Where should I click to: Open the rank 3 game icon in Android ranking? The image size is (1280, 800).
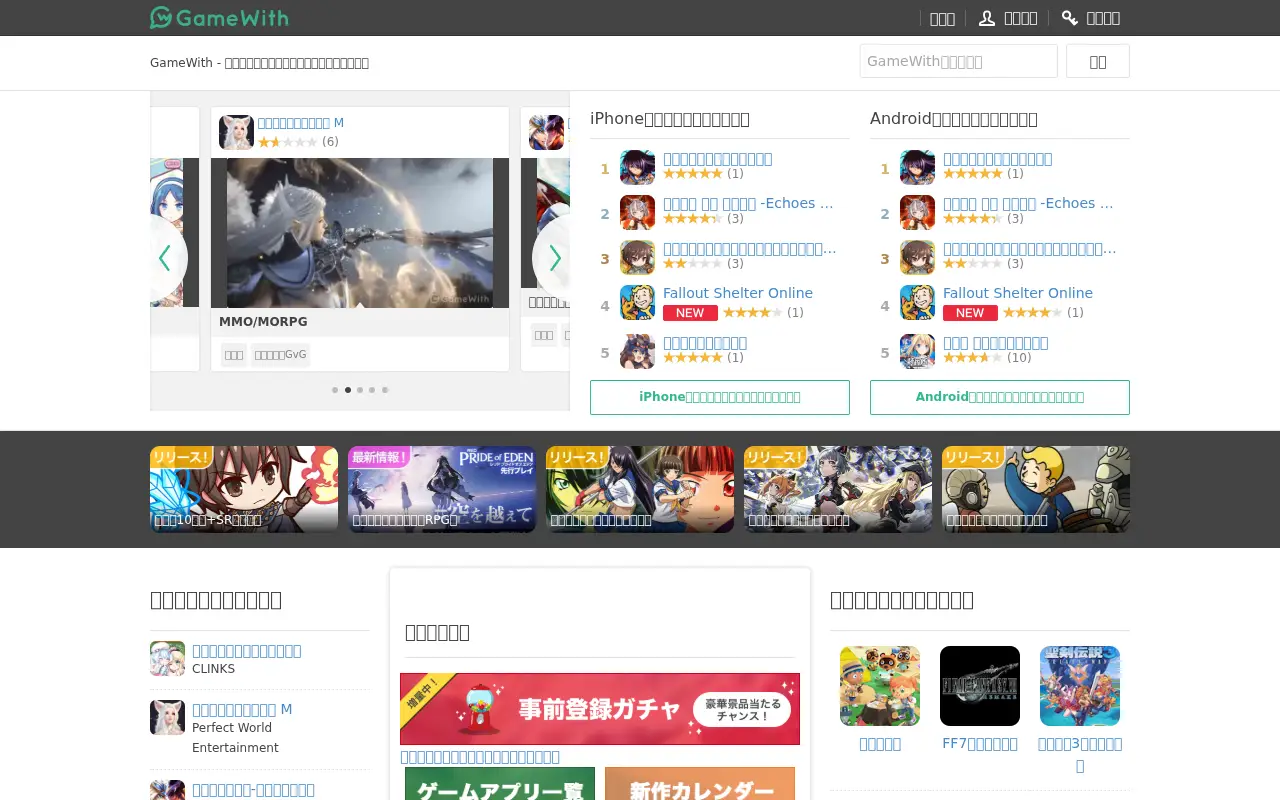[917, 257]
